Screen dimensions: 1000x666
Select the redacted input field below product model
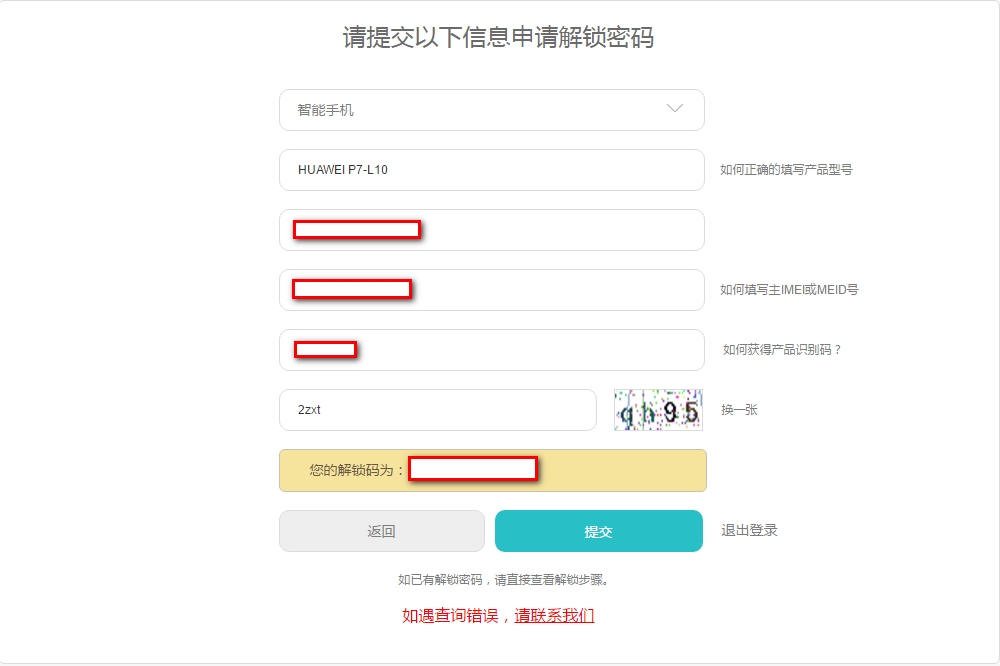(492, 230)
